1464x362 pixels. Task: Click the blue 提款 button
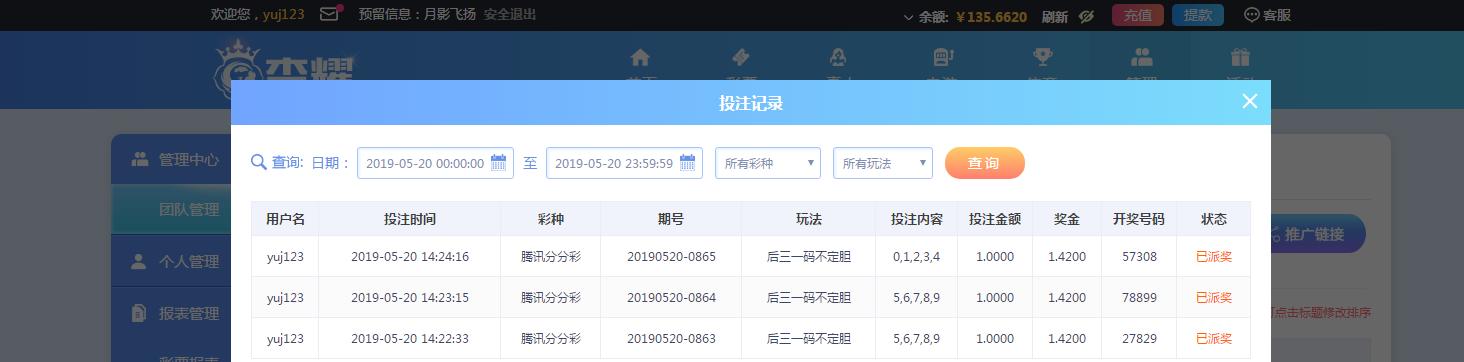pyautogui.click(x=1198, y=15)
